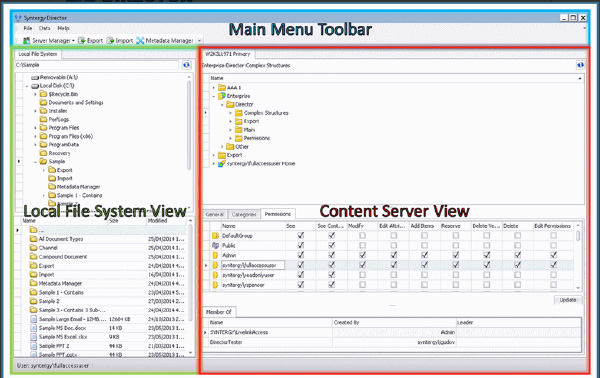Toggle See permission for syntergy\jspencer
Image resolution: width=600 pixels, height=378 pixels.
(x=301, y=285)
